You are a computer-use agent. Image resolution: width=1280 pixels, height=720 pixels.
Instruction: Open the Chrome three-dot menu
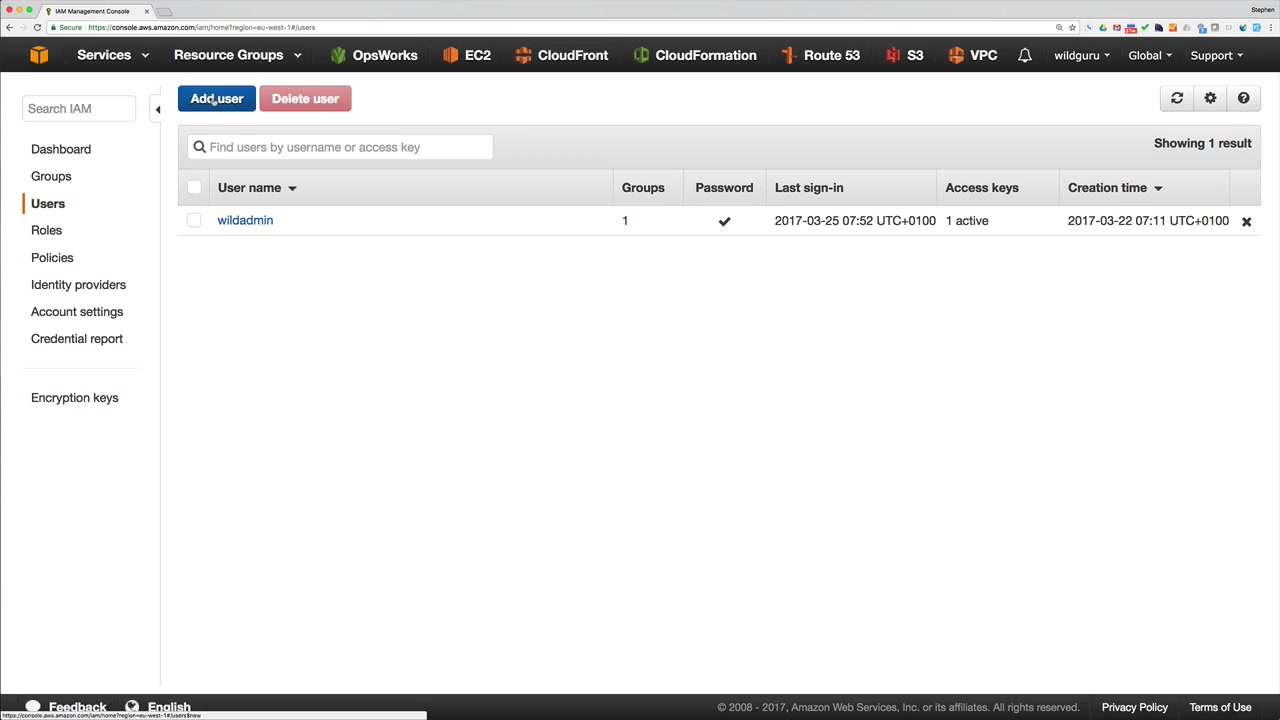click(1271, 27)
